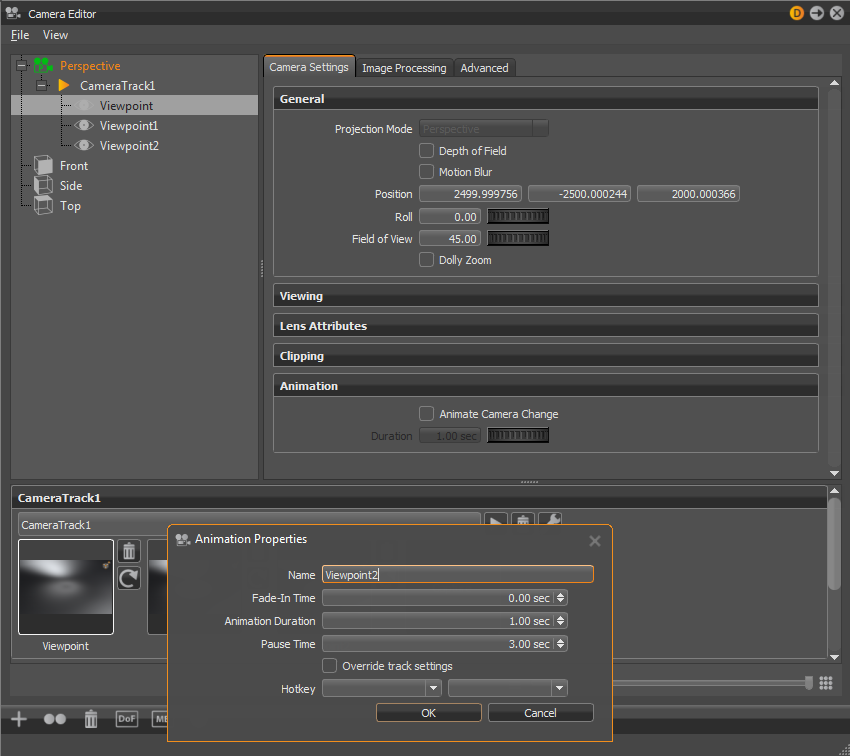Screen dimensions: 850x756
Task: Click the refresh arrow icon beside Viewpoint thumbnail
Action: click(128, 578)
